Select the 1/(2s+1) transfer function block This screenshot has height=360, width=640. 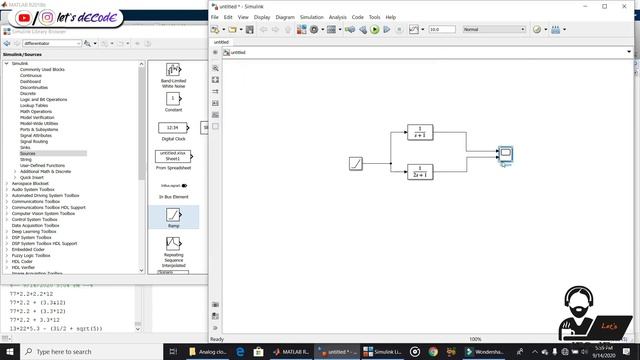click(x=420, y=172)
